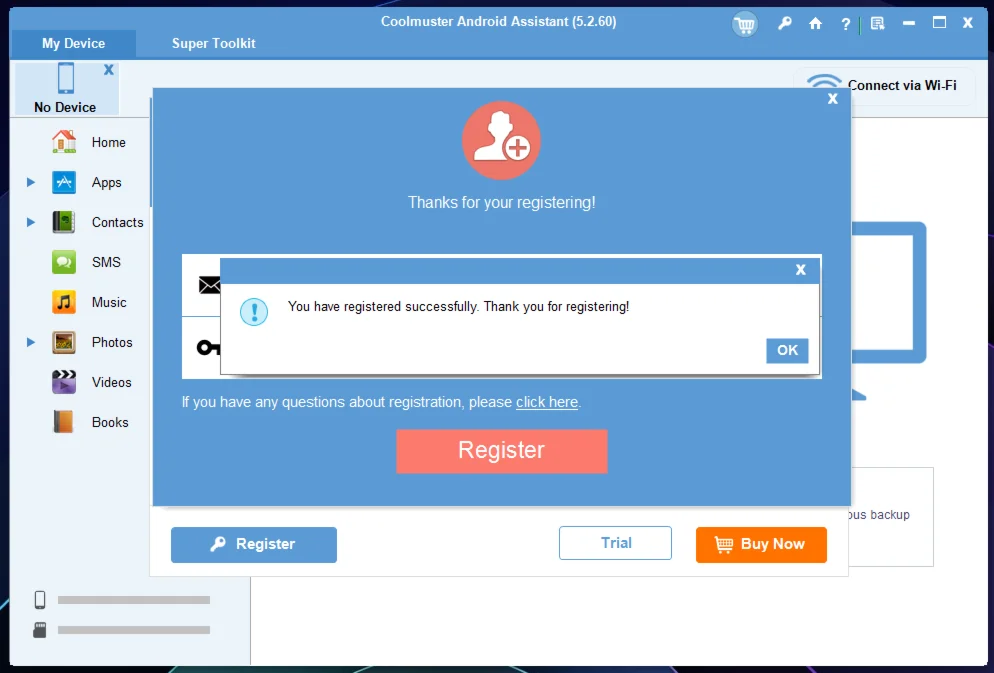Select the No Device phone icon
The image size is (994, 673).
[x=65, y=78]
